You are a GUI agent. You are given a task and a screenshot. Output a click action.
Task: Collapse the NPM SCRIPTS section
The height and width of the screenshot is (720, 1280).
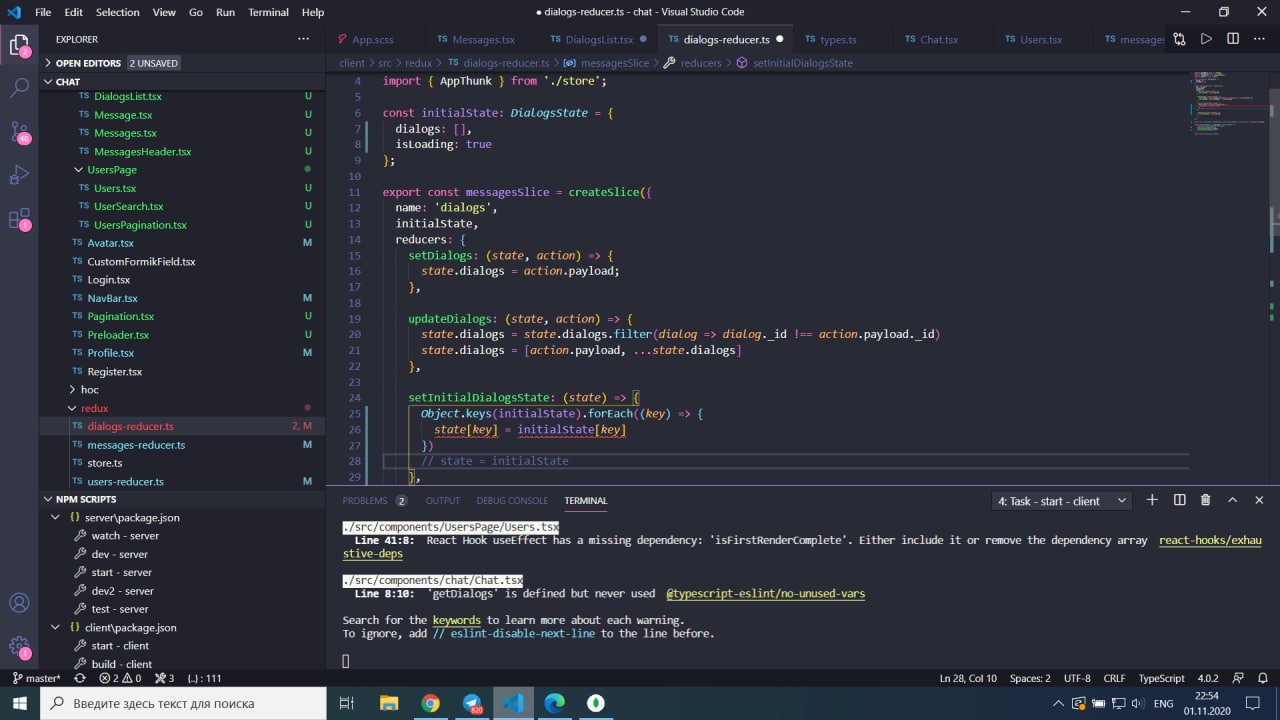(x=47, y=499)
